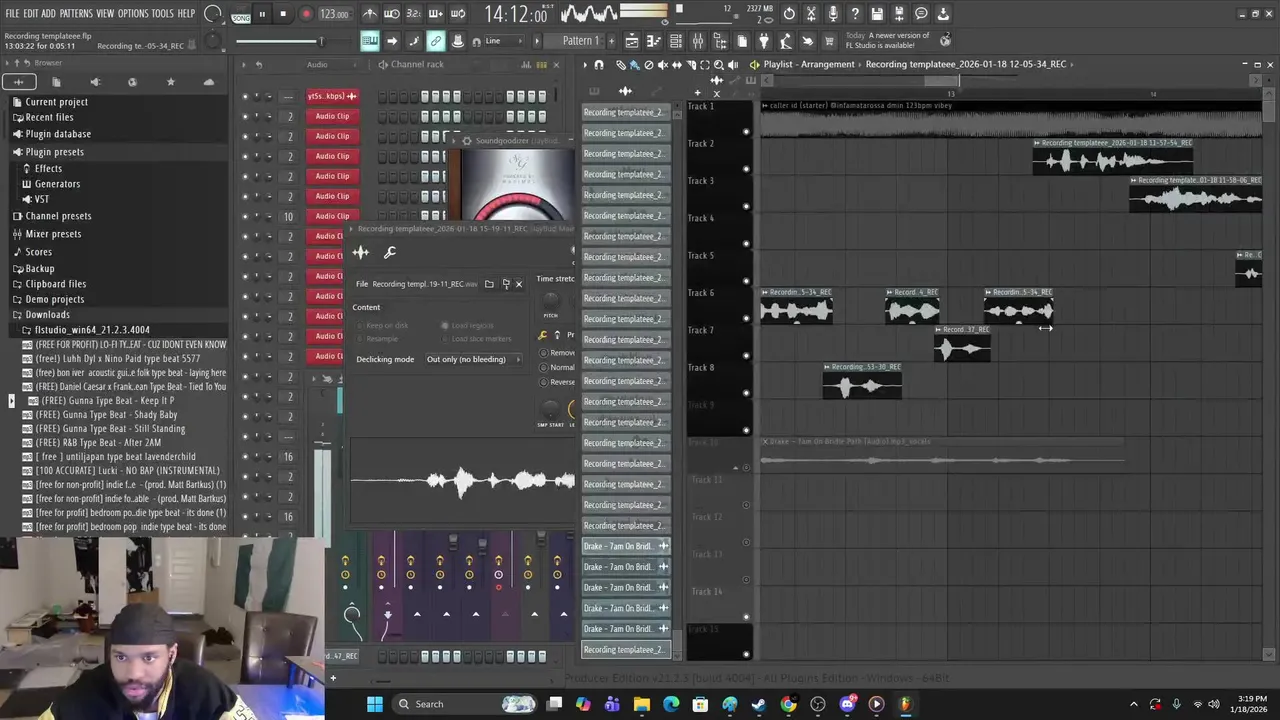
Task: Click the red record button
Action: 306,14
